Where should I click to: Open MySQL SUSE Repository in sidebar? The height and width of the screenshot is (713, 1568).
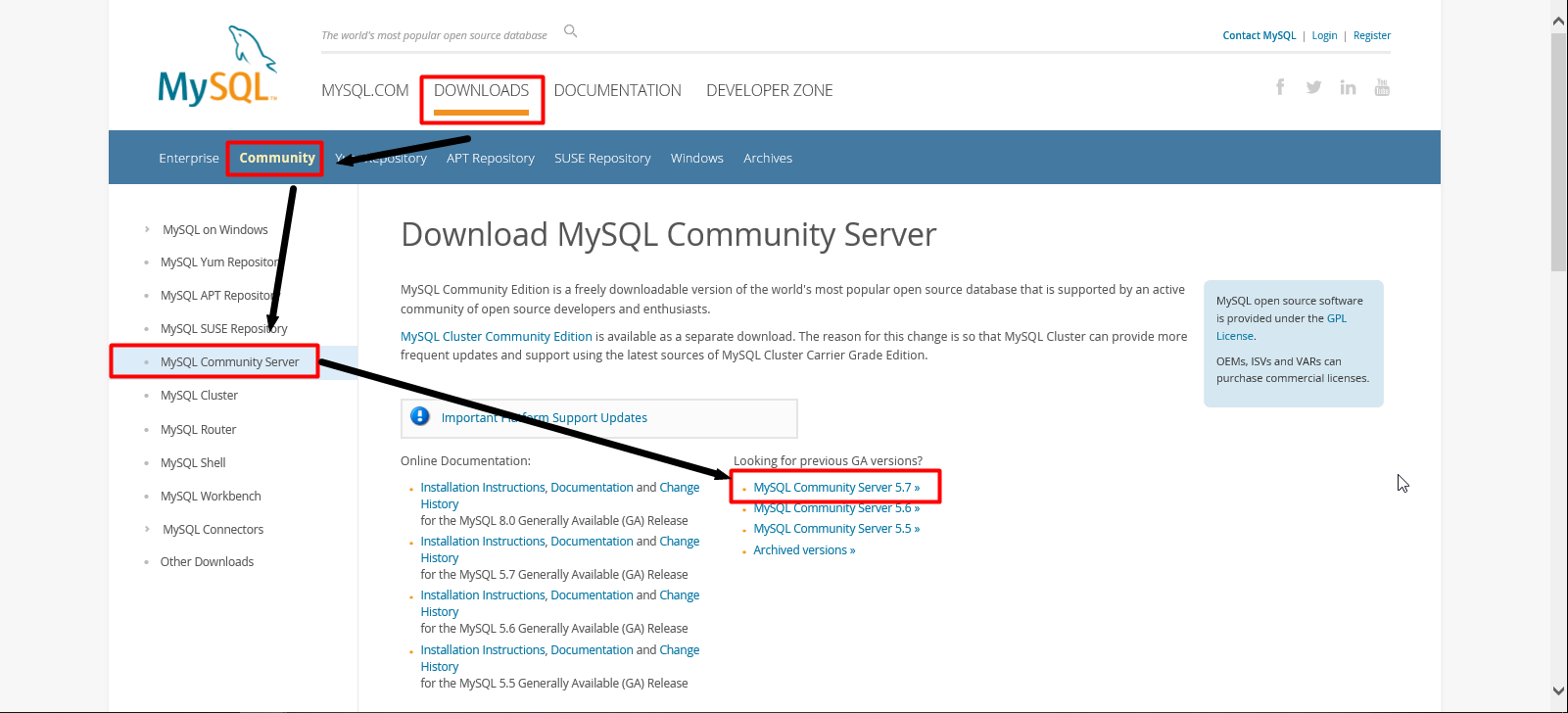pos(224,329)
